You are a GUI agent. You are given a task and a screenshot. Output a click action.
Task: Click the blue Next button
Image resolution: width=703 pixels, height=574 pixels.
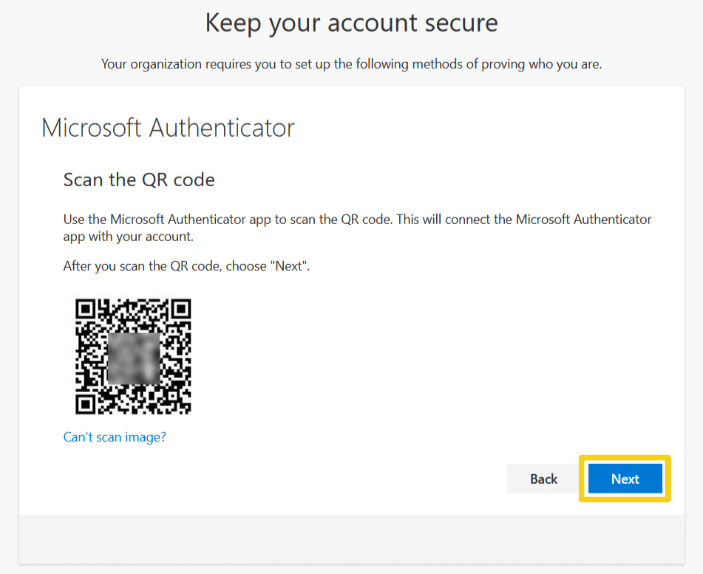(625, 478)
